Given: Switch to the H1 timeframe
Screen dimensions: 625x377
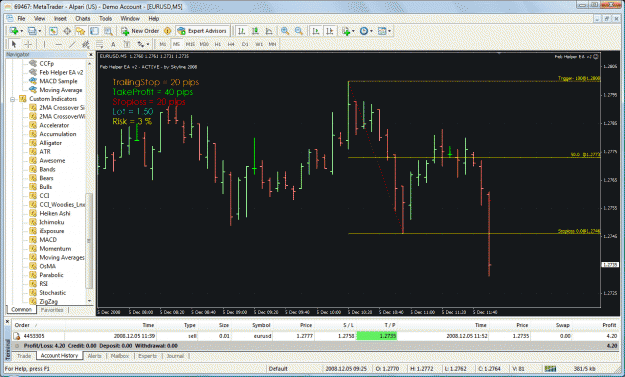Looking at the screenshot, I should [218, 44].
